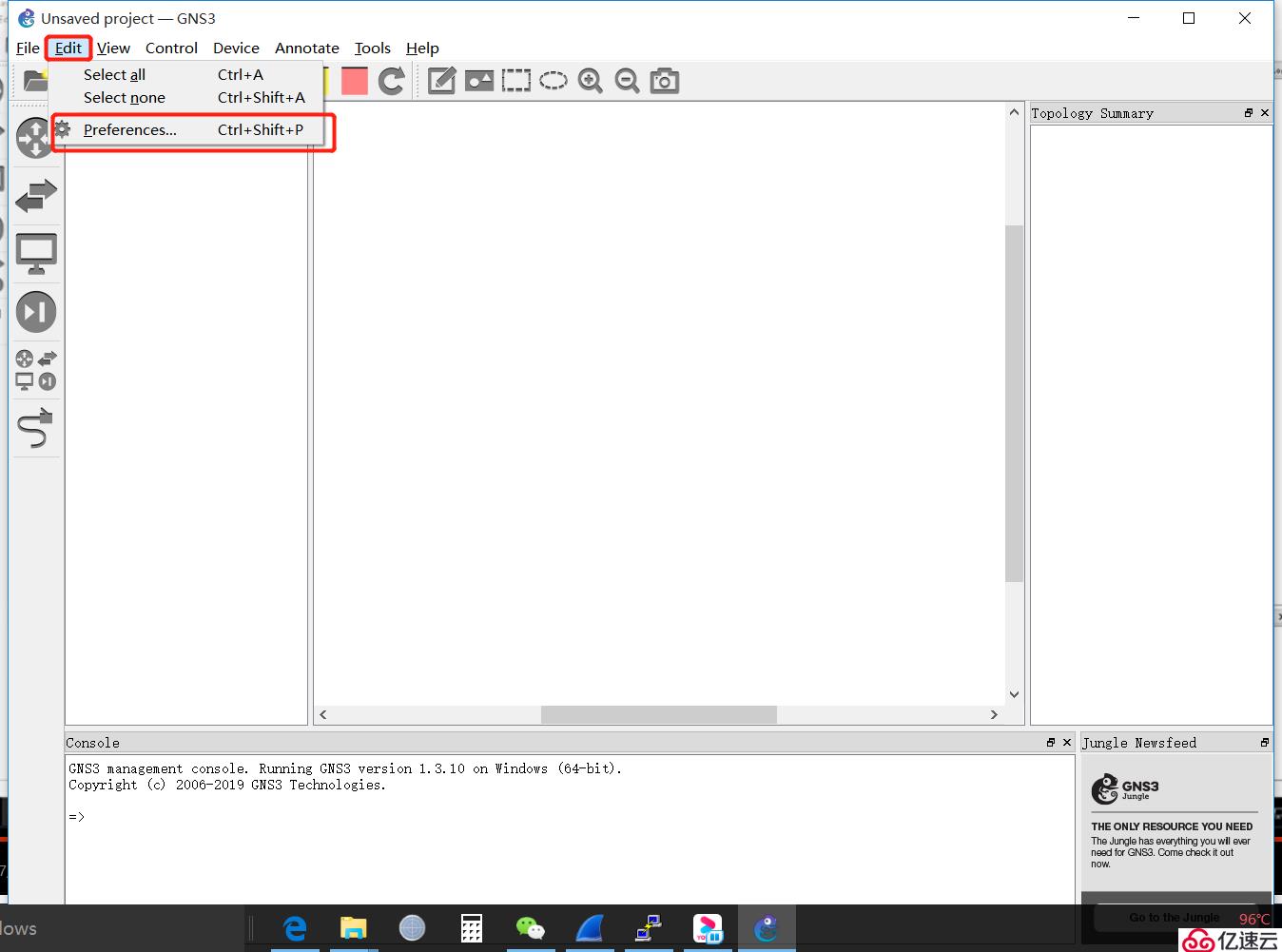Click the canvas scroll down arrow

1014,694
